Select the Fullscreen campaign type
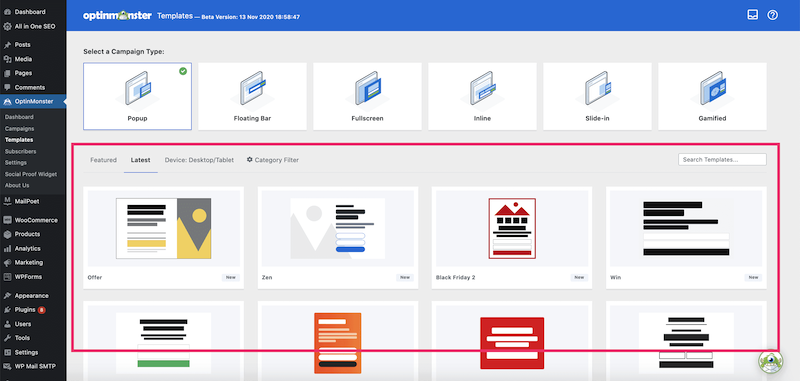 point(367,96)
